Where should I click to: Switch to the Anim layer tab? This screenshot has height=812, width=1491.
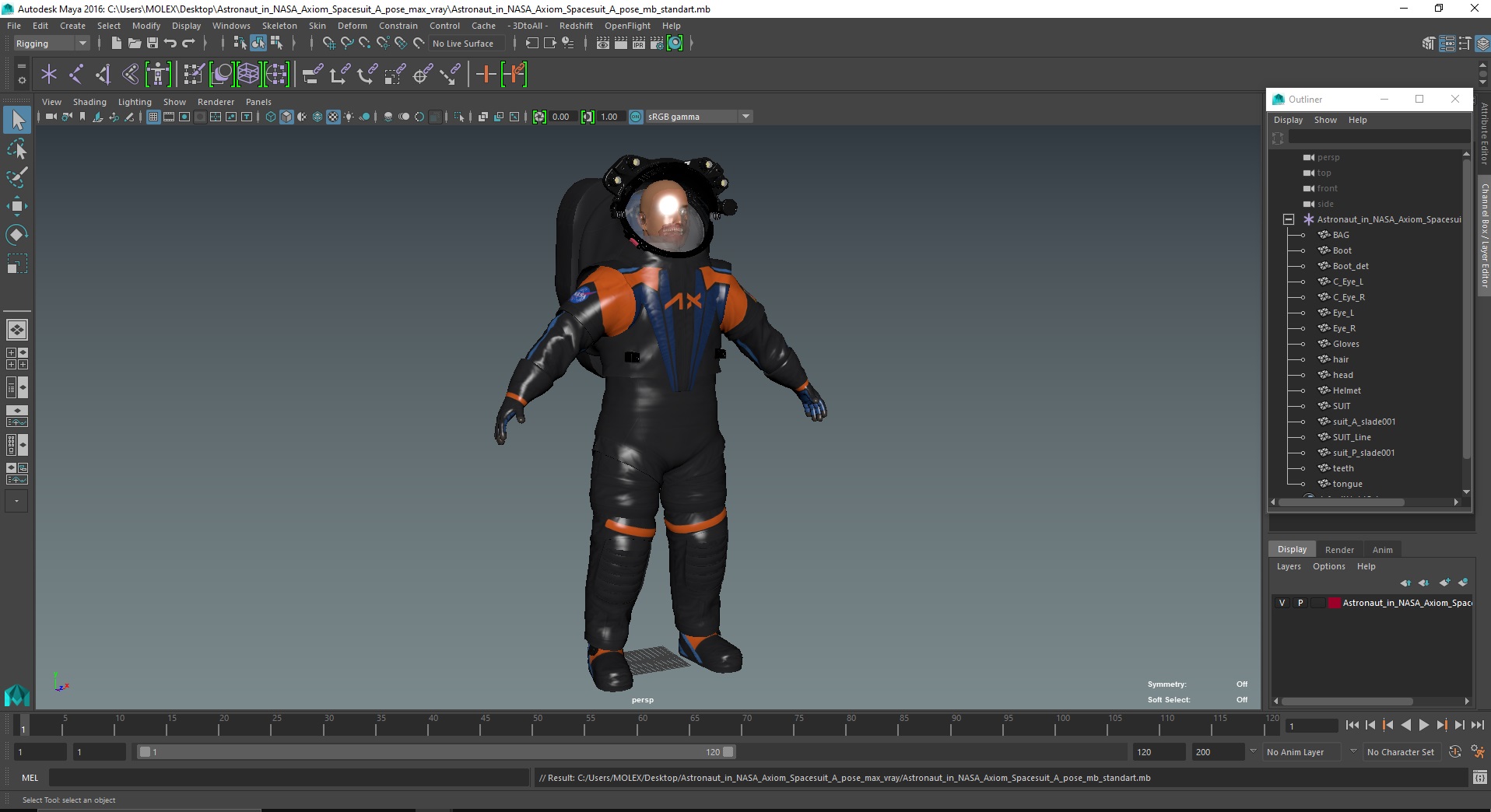[x=1382, y=550]
